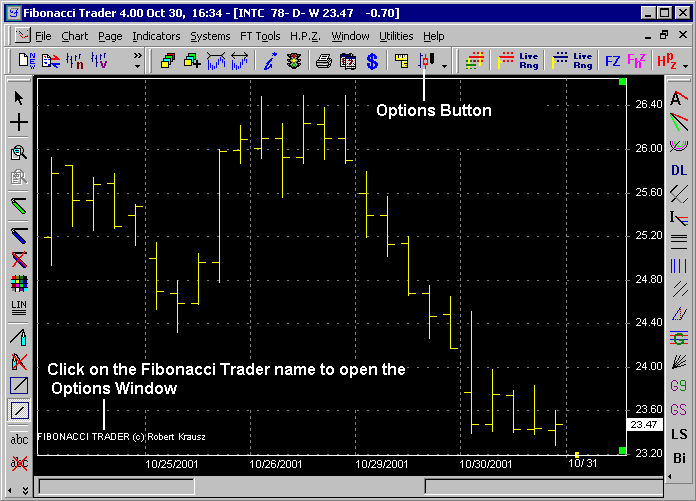Image resolution: width=696 pixels, height=501 pixels.
Task: Open the Page menu
Action: click(110, 36)
